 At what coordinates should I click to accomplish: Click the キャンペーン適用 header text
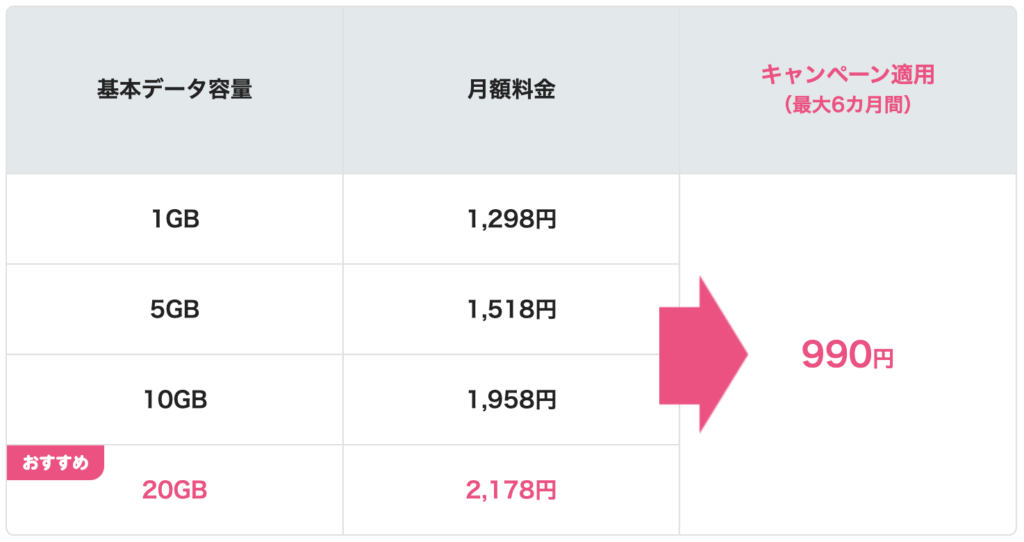848,74
